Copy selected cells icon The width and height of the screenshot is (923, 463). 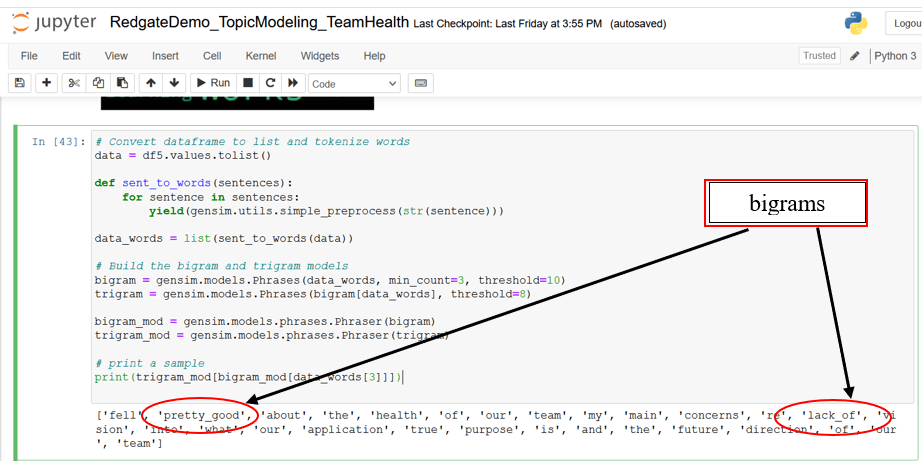click(98, 83)
